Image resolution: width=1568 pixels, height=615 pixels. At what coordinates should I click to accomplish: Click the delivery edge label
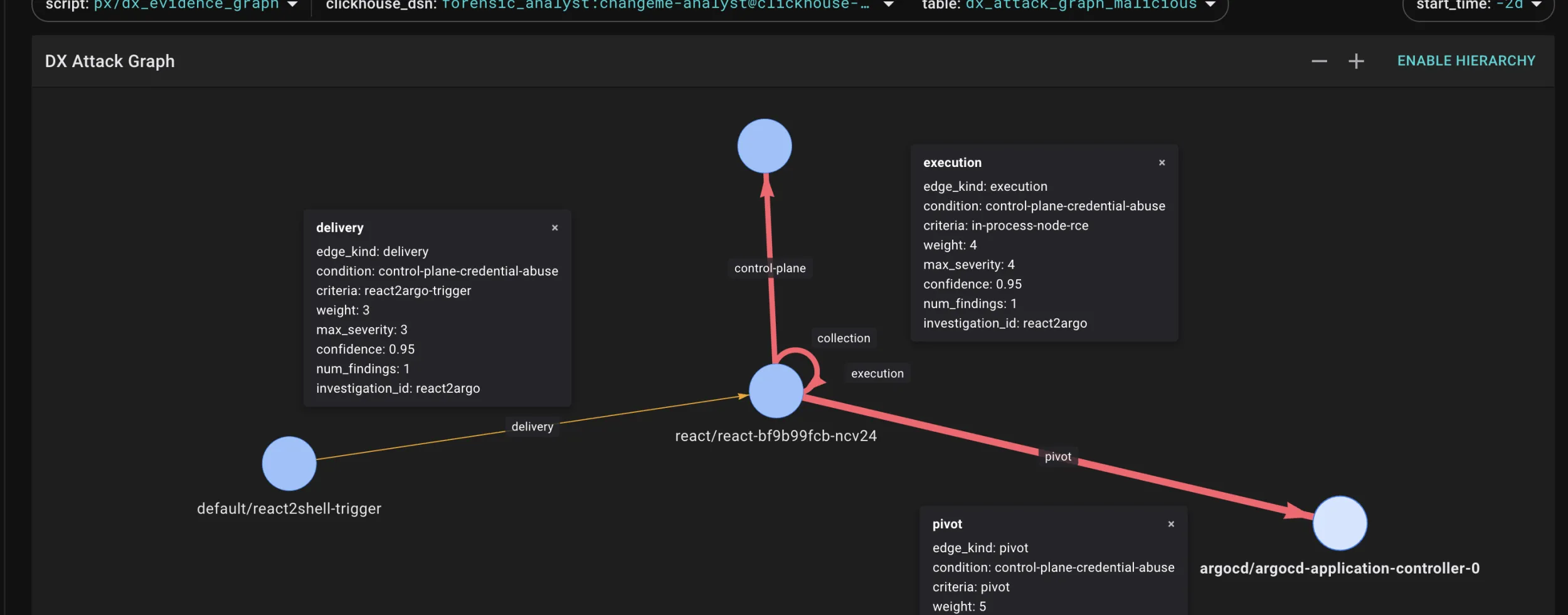[532, 427]
